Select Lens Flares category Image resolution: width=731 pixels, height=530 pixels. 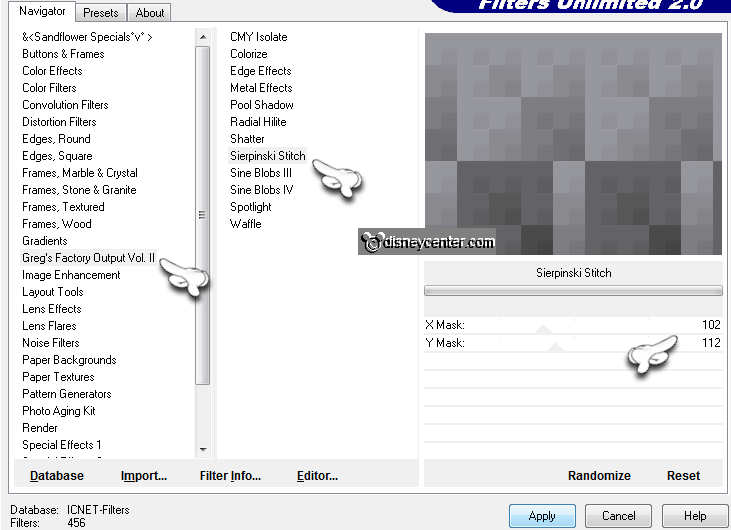pos(49,326)
